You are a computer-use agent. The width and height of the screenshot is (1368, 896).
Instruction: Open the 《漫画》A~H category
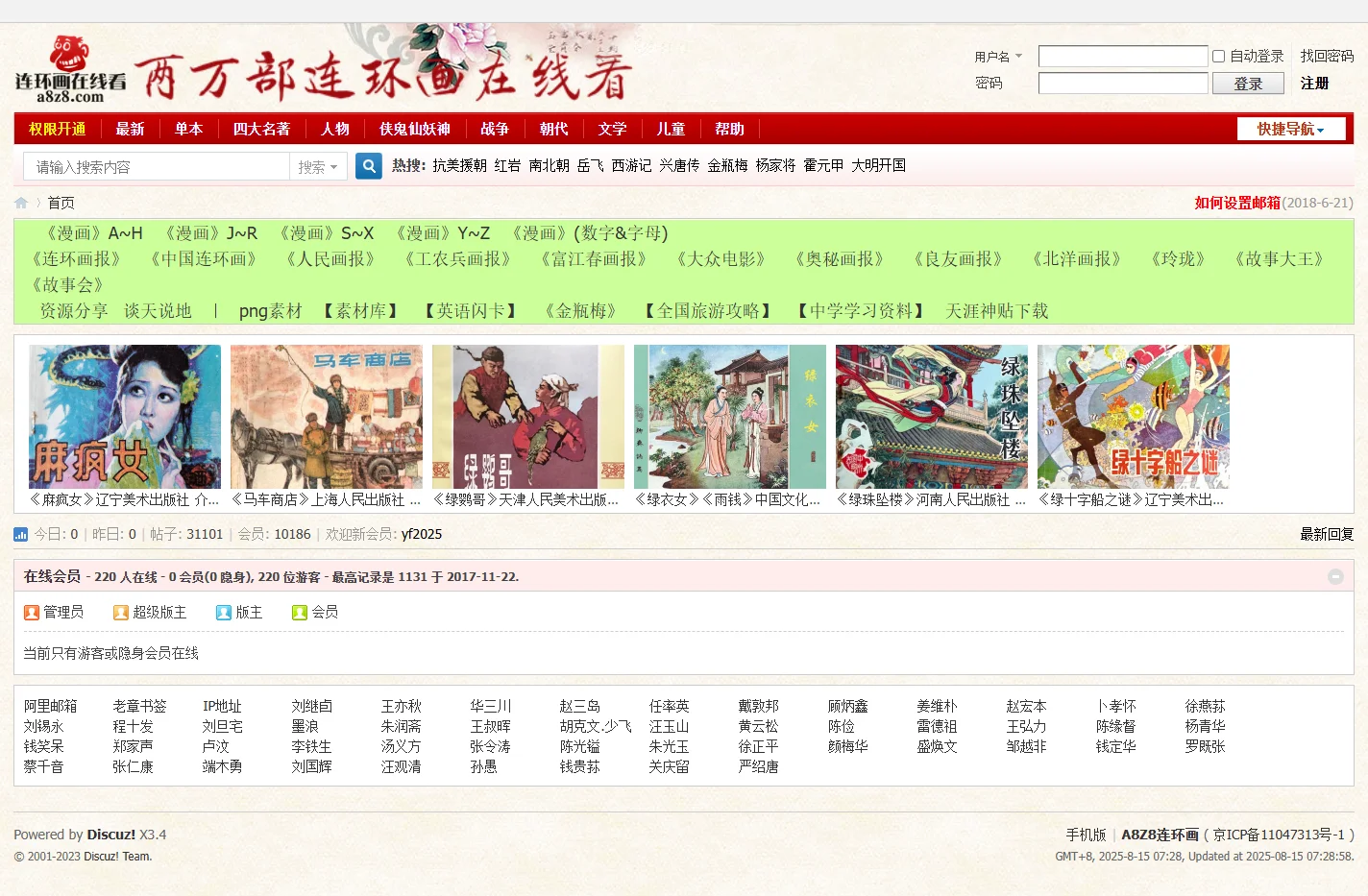click(x=91, y=233)
